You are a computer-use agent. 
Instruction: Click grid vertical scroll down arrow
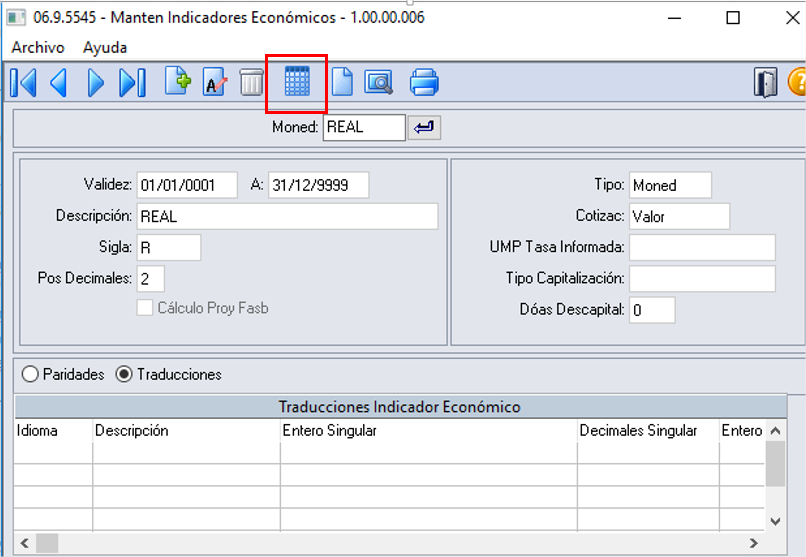point(775,521)
